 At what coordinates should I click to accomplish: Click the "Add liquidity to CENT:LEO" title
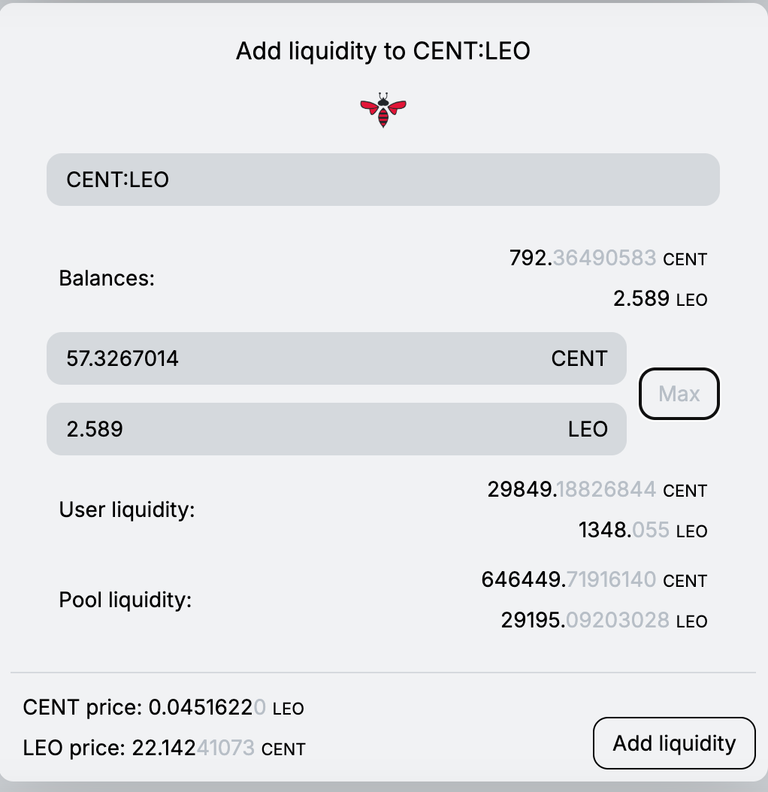point(383,51)
